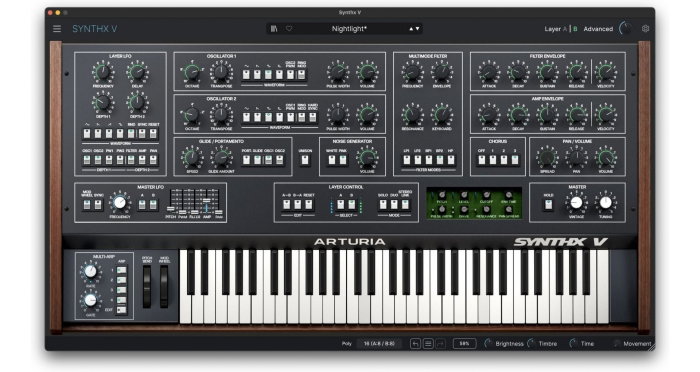This screenshot has height=372, width=700.
Task: Click the Oscillator 1 Volume knob
Action: pos(367,72)
